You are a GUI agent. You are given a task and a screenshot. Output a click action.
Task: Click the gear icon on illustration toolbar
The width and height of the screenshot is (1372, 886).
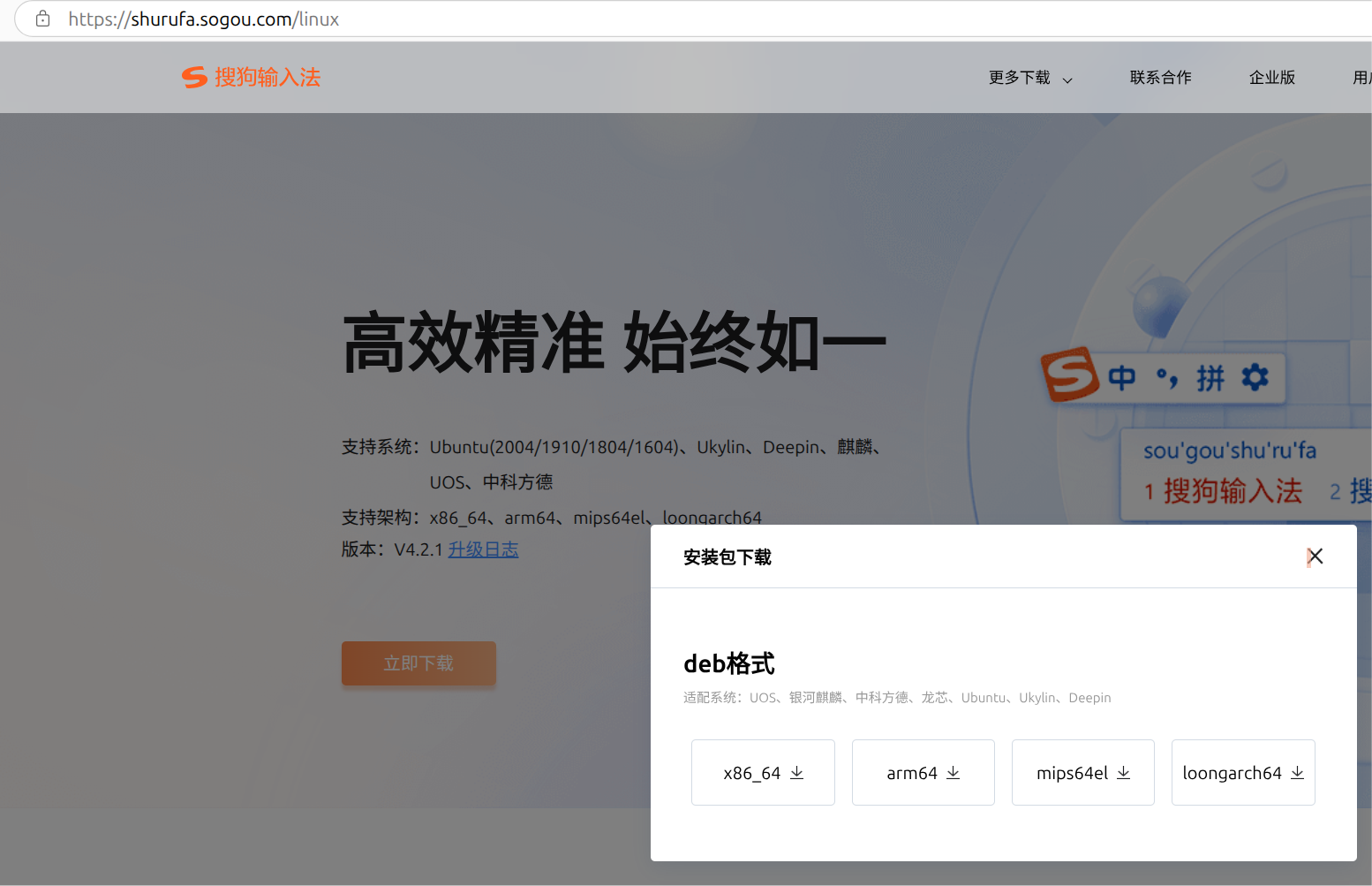[1255, 377]
